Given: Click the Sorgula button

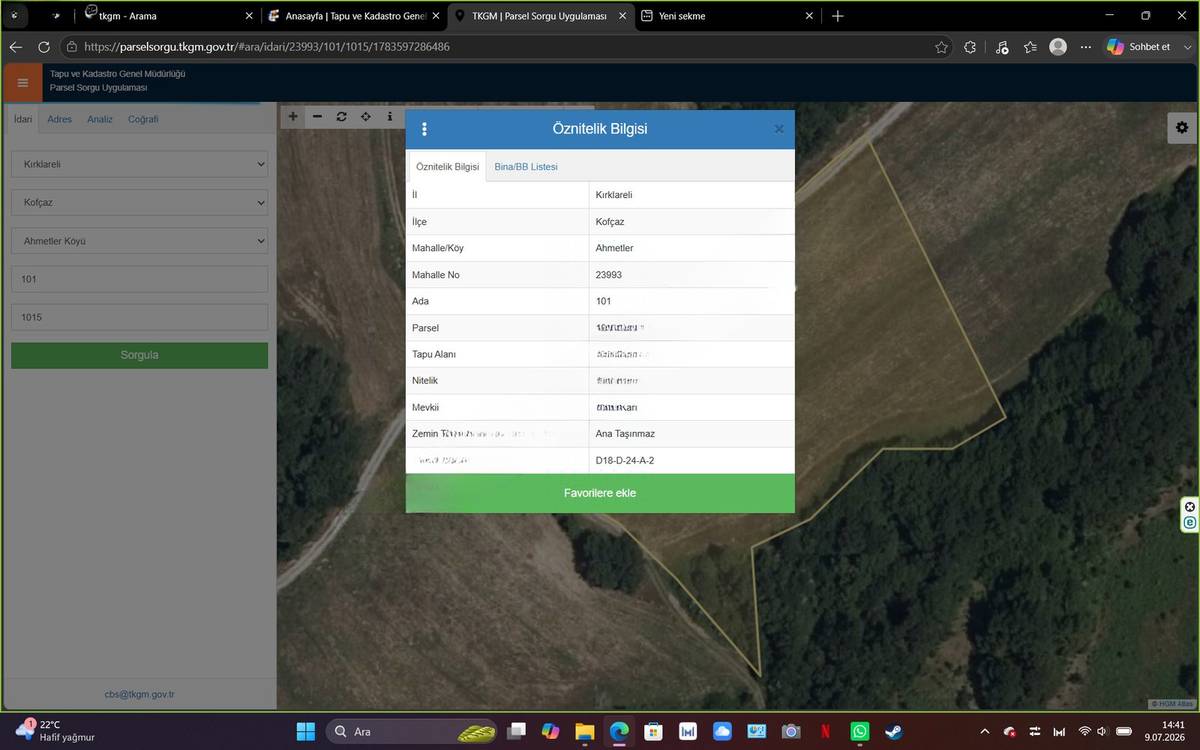Looking at the screenshot, I should pos(140,355).
